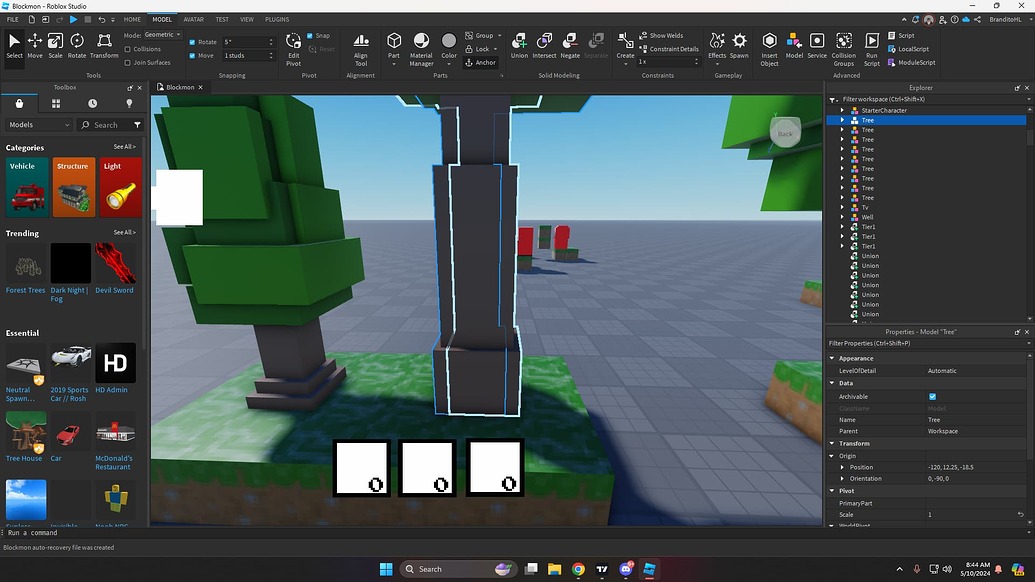Viewport: 1035px width, 582px height.
Task: Click the Create constraint tool
Action: coord(625,49)
